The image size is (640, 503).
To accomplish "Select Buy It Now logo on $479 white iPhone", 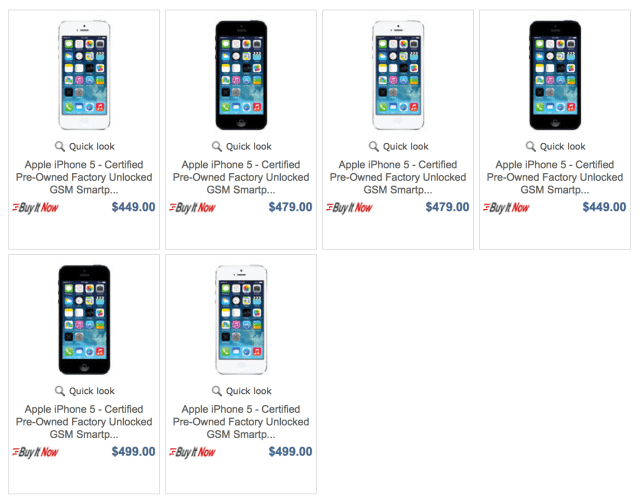I will coord(349,208).
